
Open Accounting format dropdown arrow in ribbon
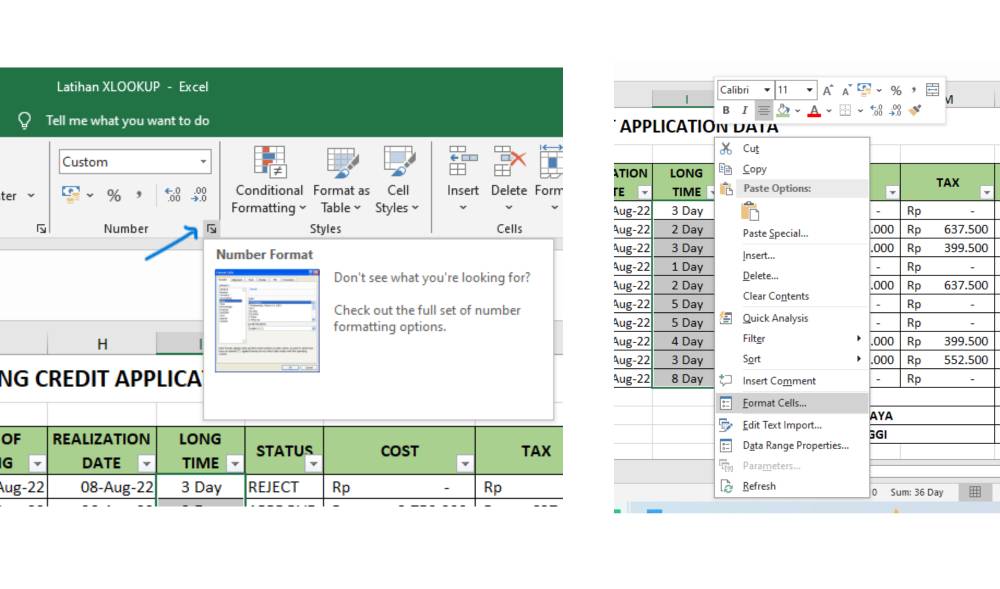90,195
